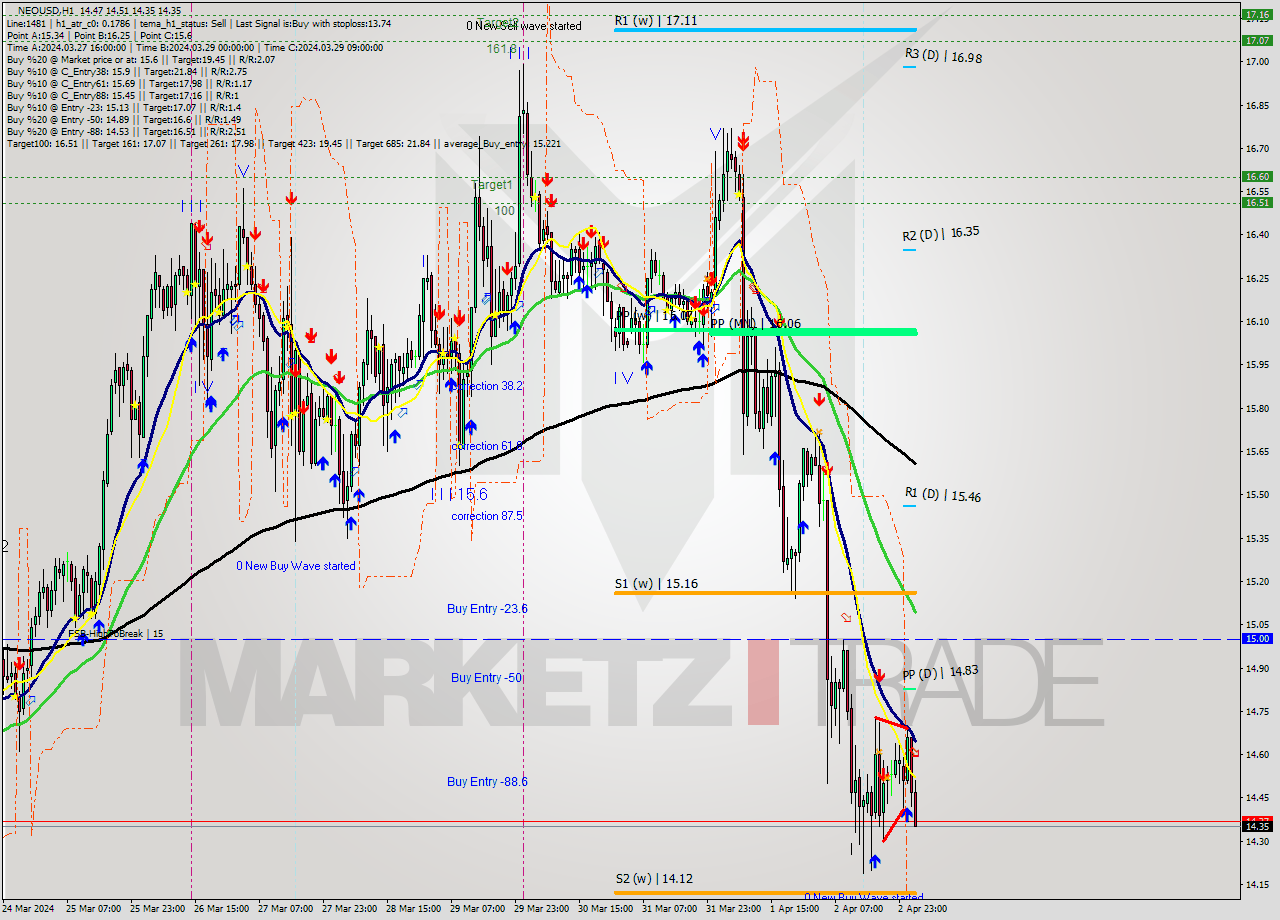Click the 'correction 38.2' label

[488, 386]
